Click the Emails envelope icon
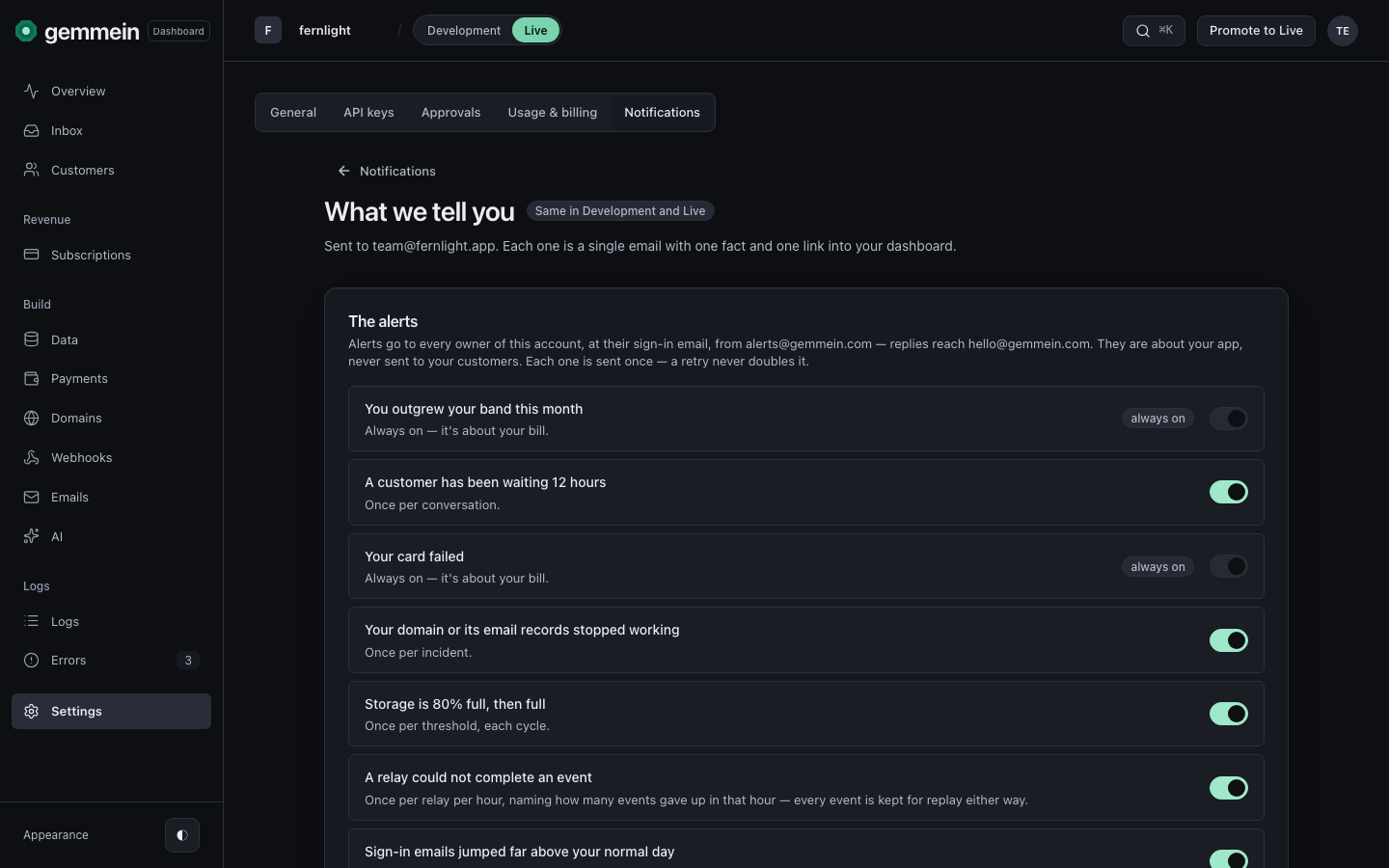This screenshot has width=1389, height=868. click(x=32, y=497)
